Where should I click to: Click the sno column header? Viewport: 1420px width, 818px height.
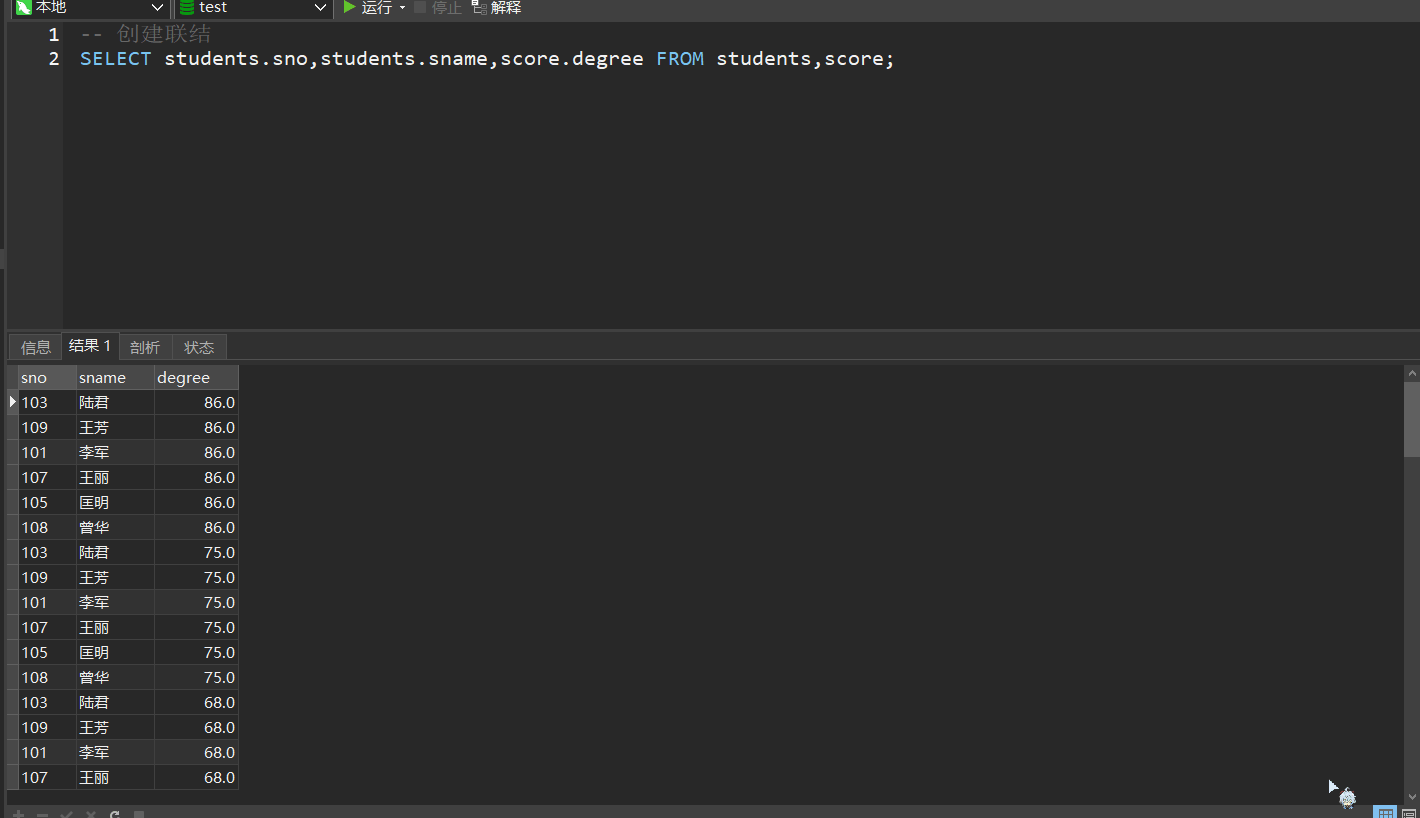(47, 378)
